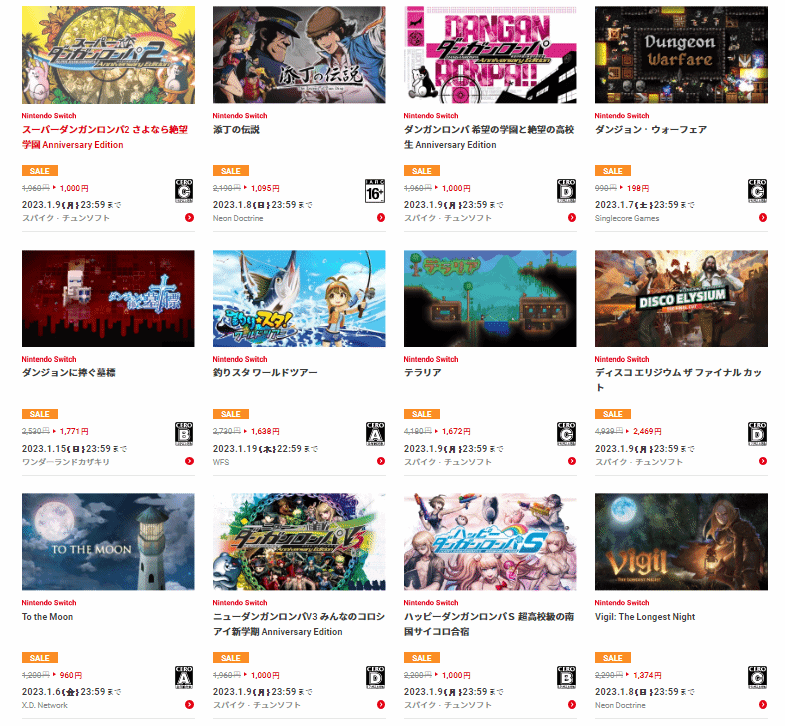Click SALE badge on ハッピーダンガンロンパS card
Screen dimensions: 785x726
(x=422, y=658)
